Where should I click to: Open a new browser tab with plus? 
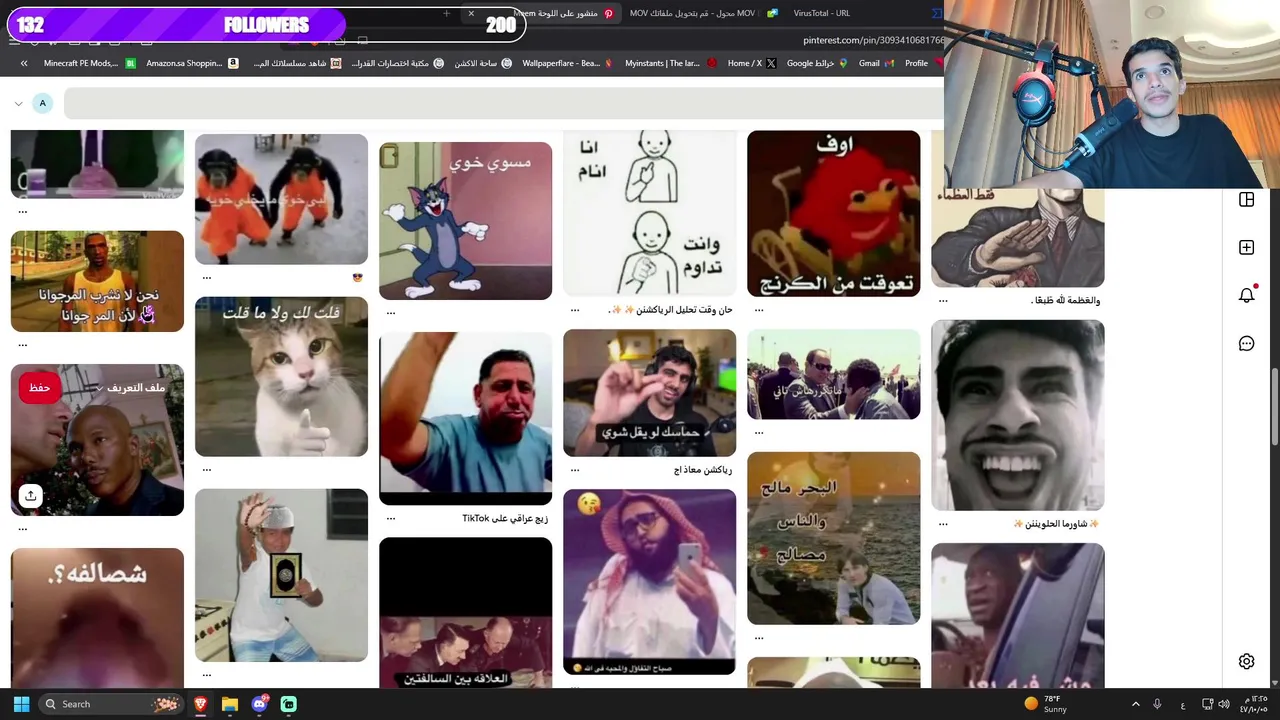(x=446, y=13)
